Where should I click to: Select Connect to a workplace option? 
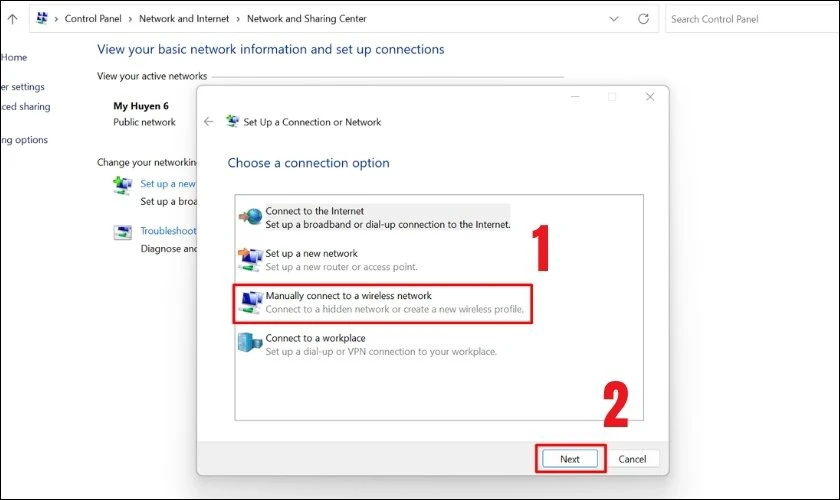368,345
